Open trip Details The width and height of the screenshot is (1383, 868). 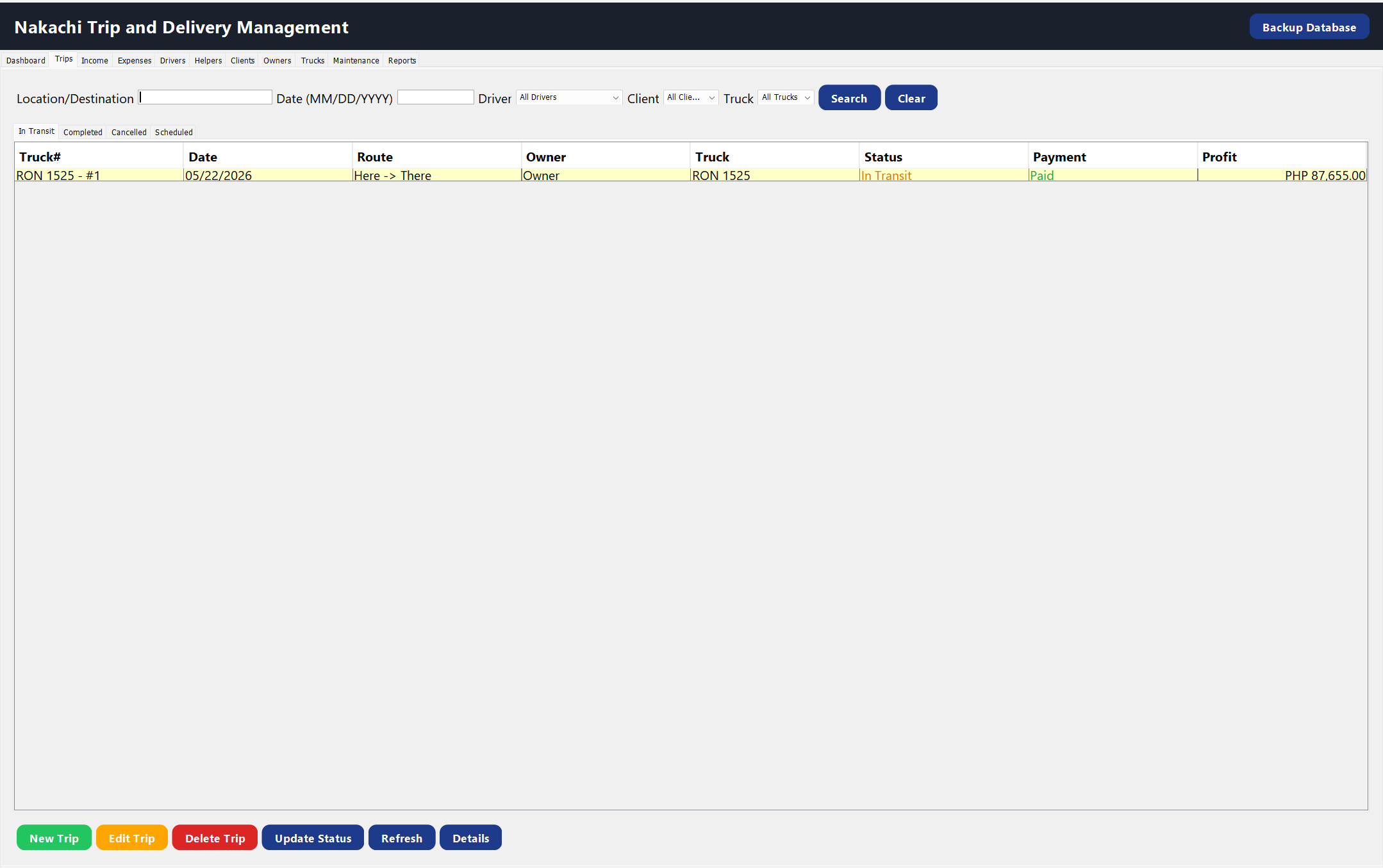coord(471,838)
